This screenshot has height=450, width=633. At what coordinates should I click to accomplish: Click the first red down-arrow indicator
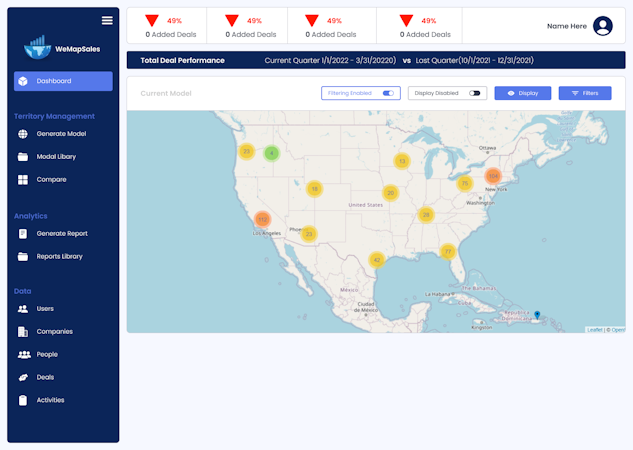click(152, 21)
